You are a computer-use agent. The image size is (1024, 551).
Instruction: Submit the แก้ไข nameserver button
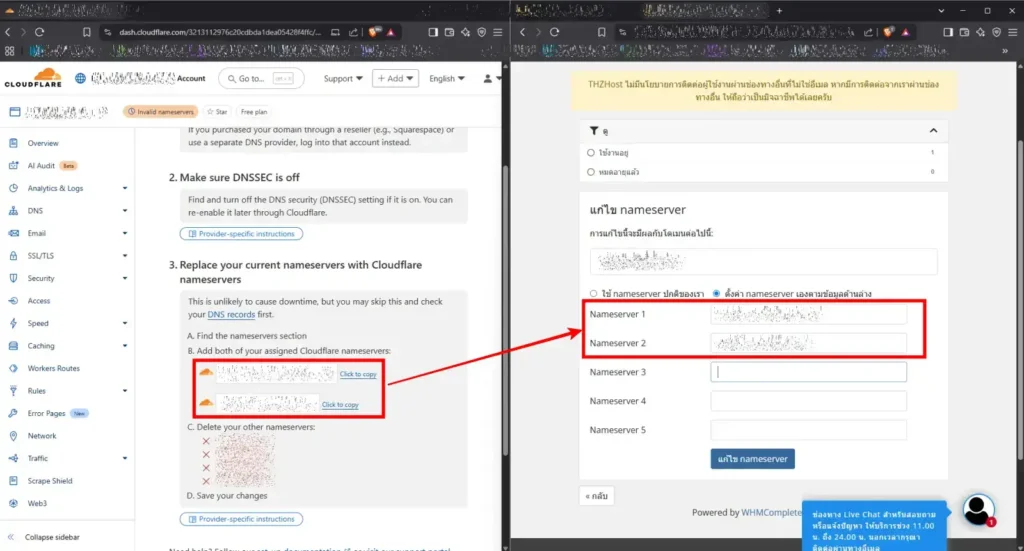tap(752, 459)
